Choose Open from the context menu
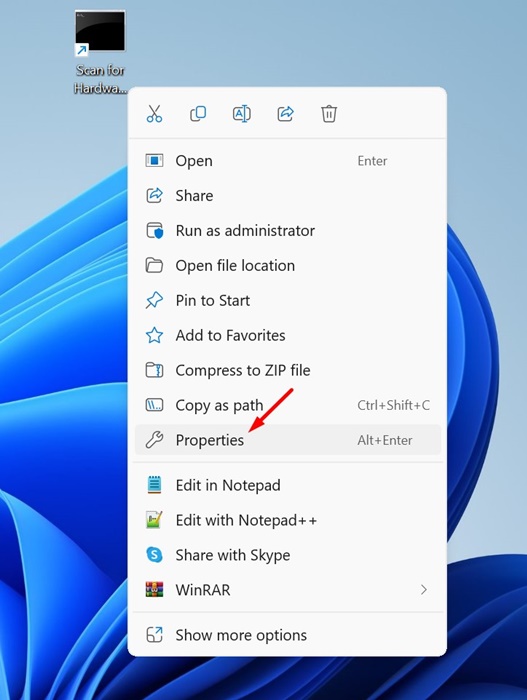Image resolution: width=527 pixels, height=700 pixels. pyautogui.click(x=288, y=161)
